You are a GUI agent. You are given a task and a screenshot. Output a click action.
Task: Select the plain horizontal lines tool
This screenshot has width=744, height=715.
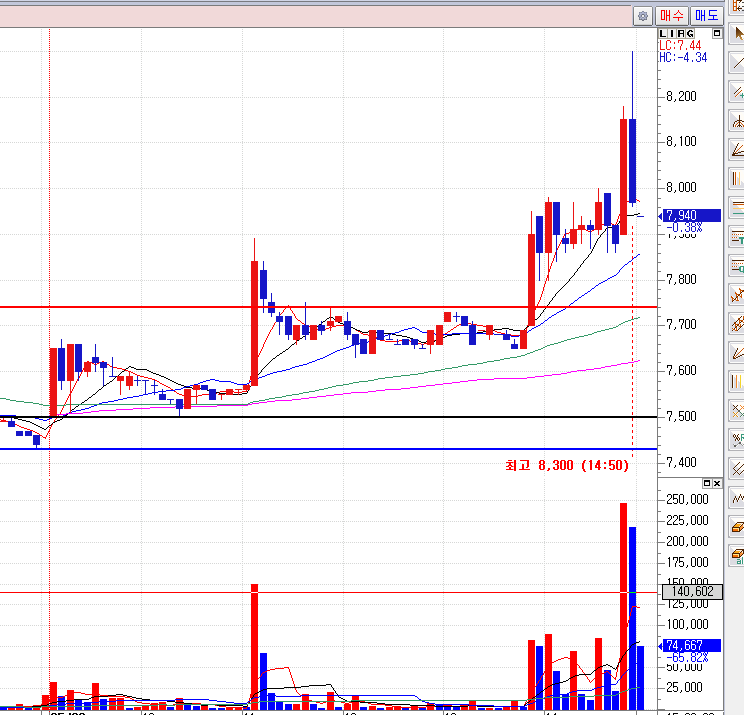tap(737, 208)
